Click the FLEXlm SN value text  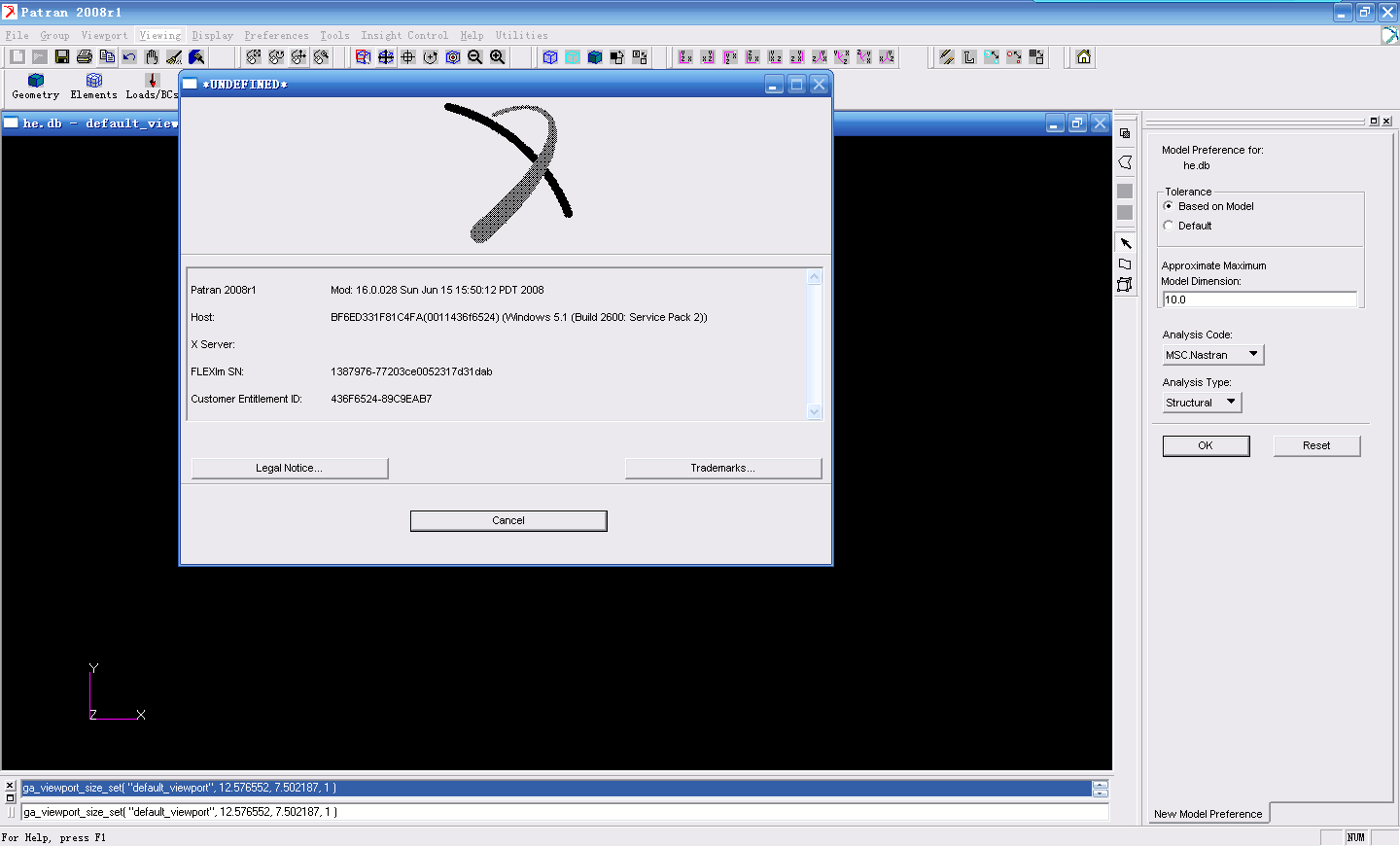pos(411,371)
